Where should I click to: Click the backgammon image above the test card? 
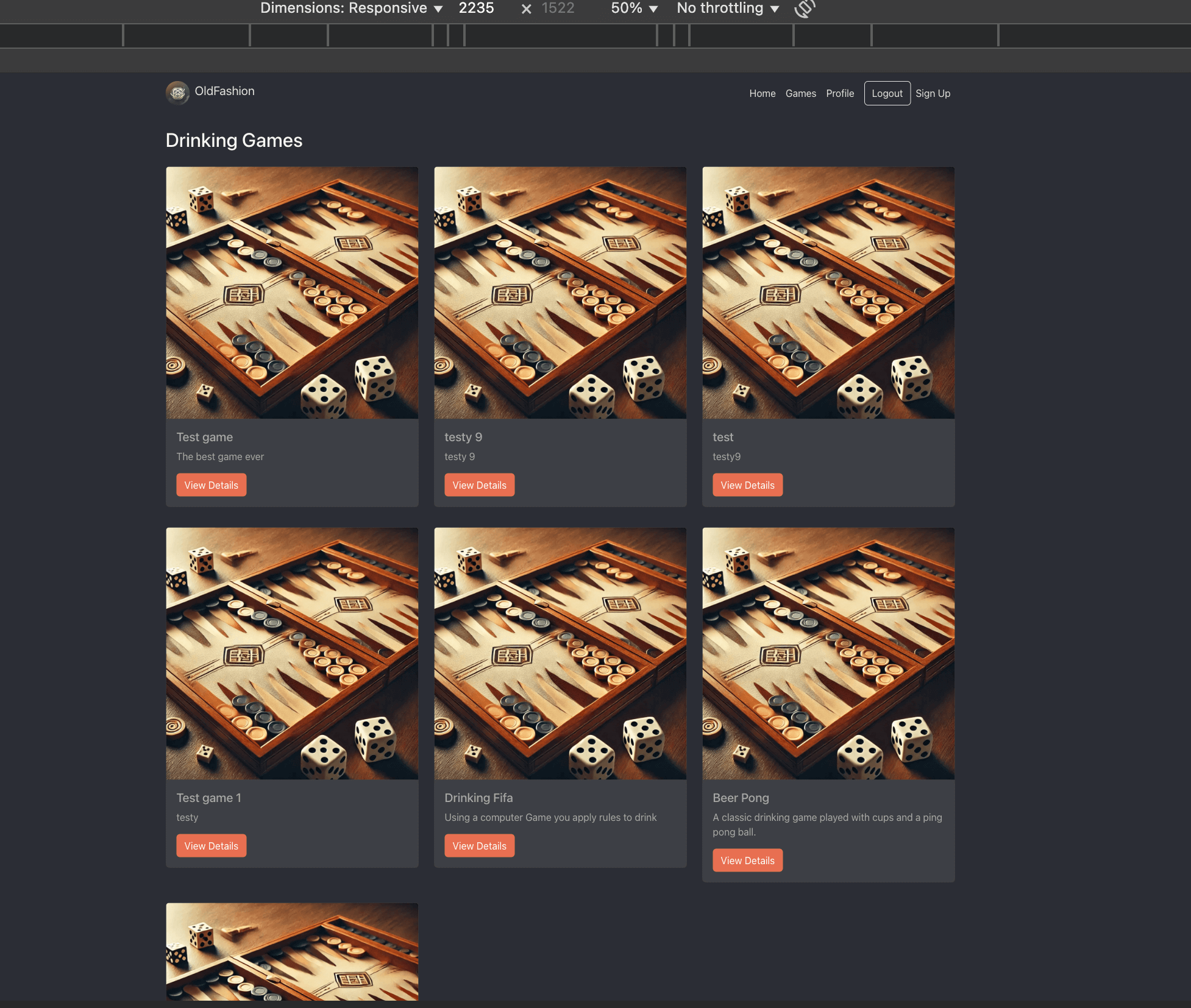pos(828,293)
